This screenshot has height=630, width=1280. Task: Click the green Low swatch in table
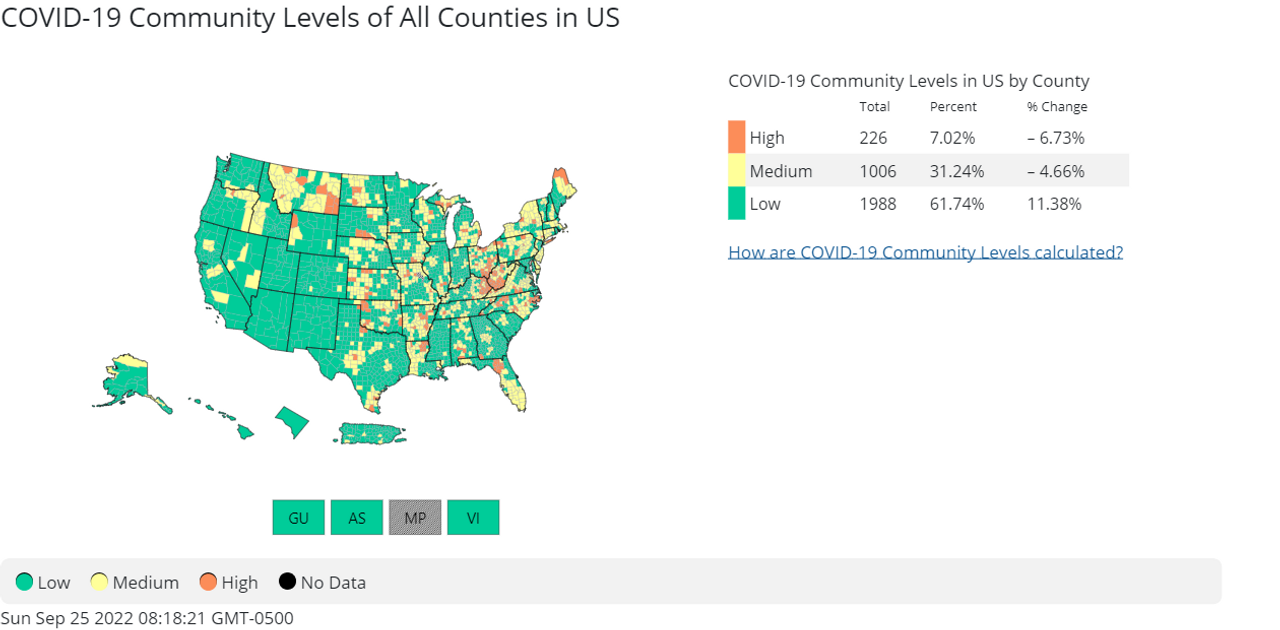pyautogui.click(x=736, y=203)
